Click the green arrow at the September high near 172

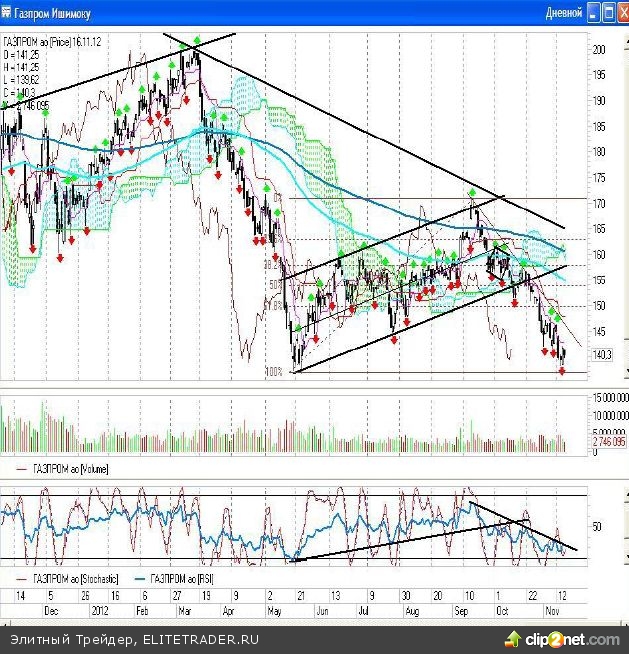pos(472,192)
